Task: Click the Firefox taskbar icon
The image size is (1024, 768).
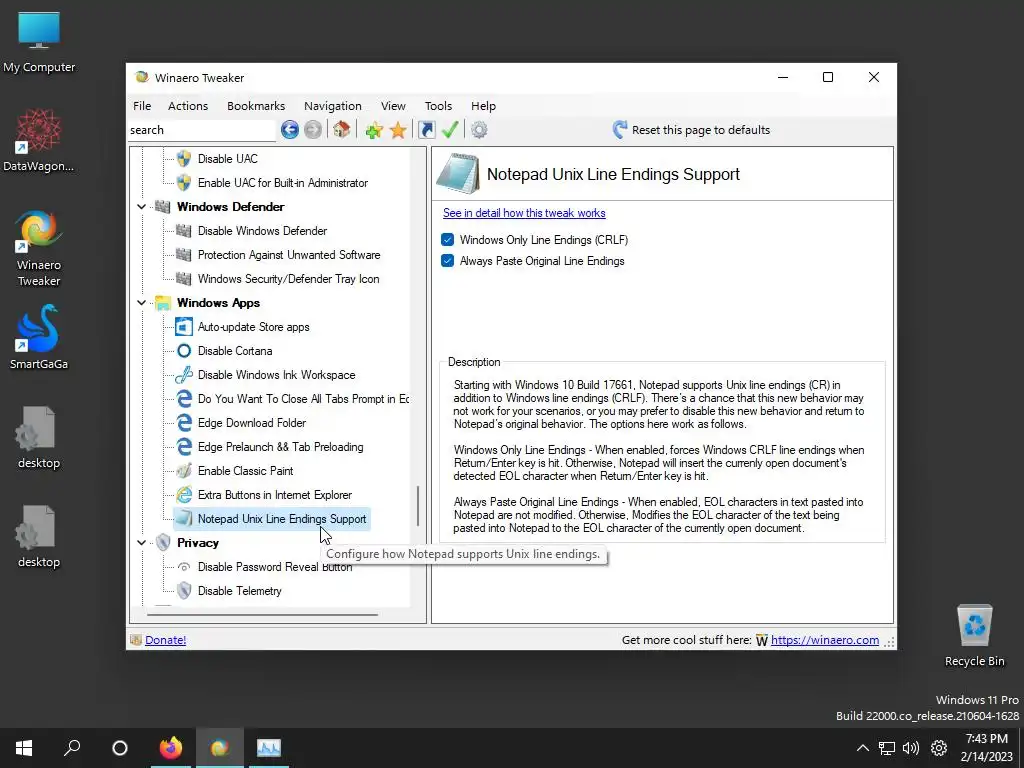Action: click(x=170, y=748)
